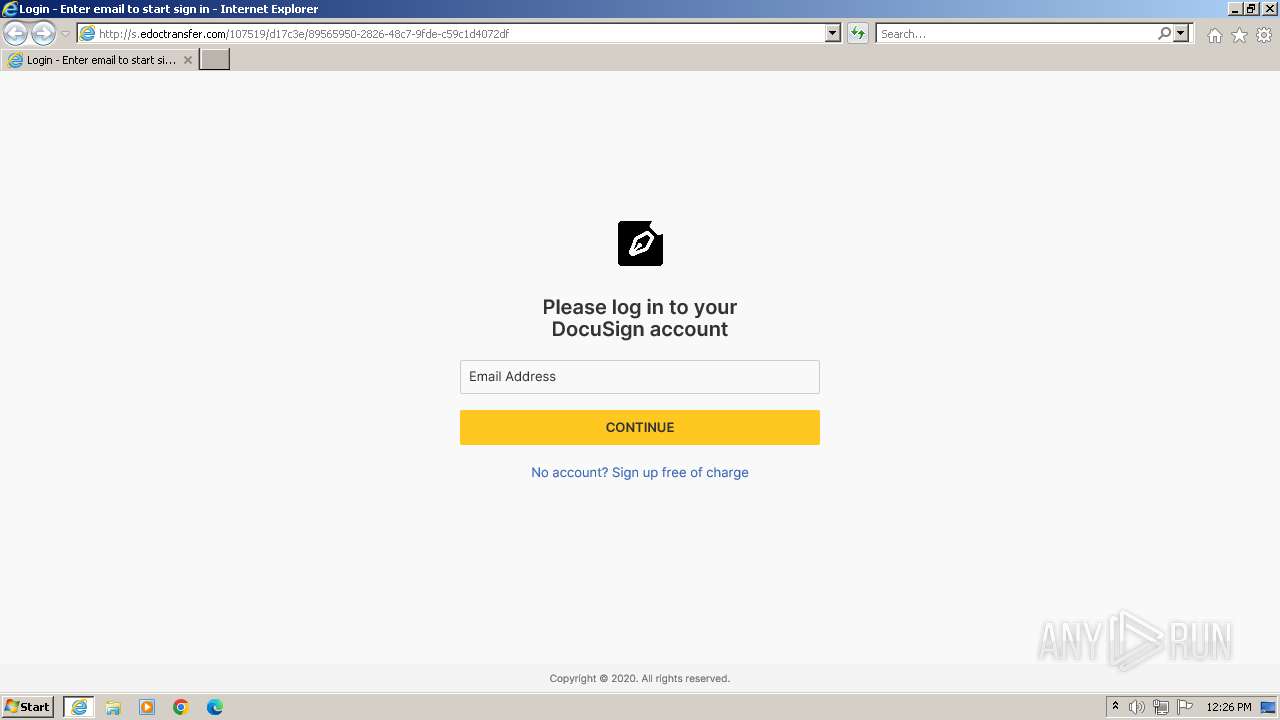
Task: Click Internet Explorer taskbar icon
Action: point(79,707)
